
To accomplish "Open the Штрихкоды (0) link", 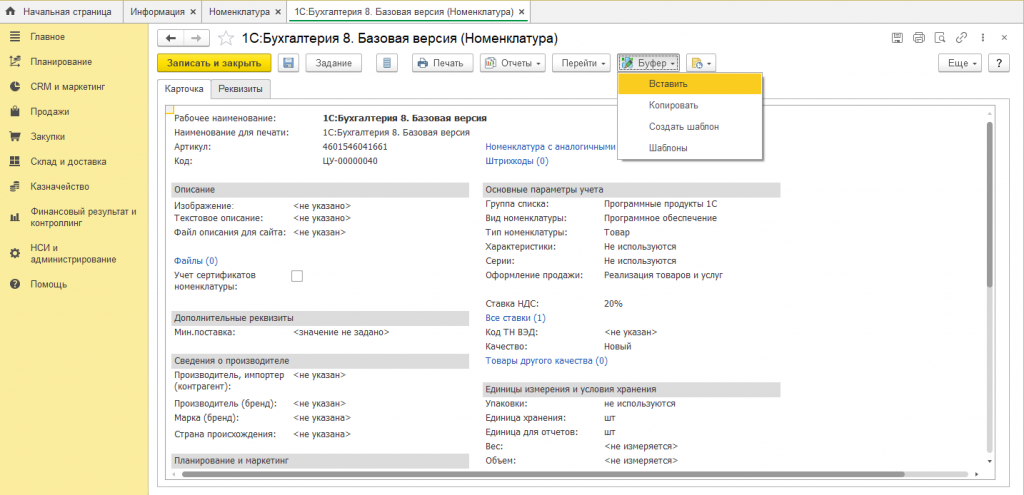I will click(x=517, y=161).
